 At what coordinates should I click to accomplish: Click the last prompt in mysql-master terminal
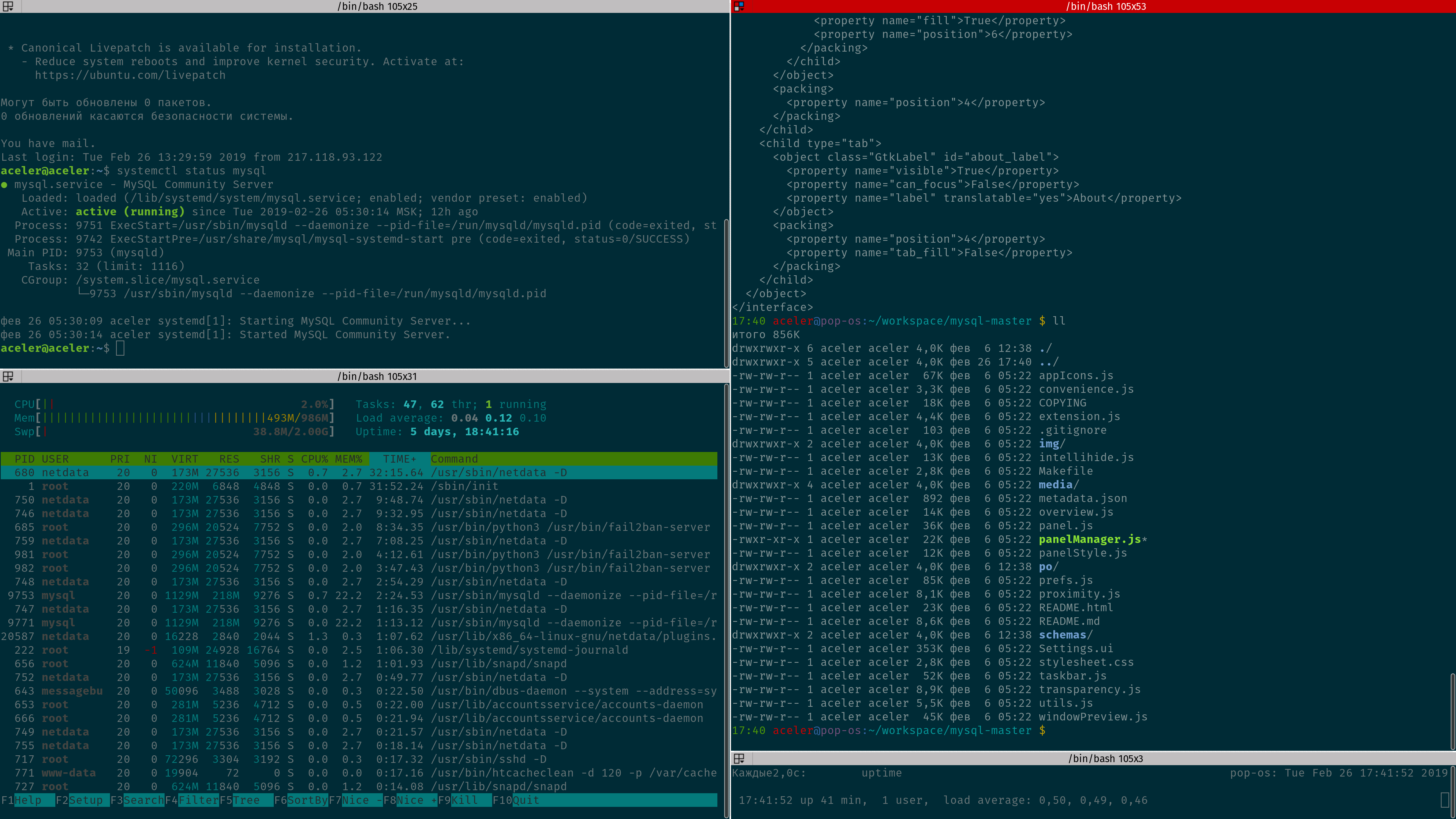point(888,730)
